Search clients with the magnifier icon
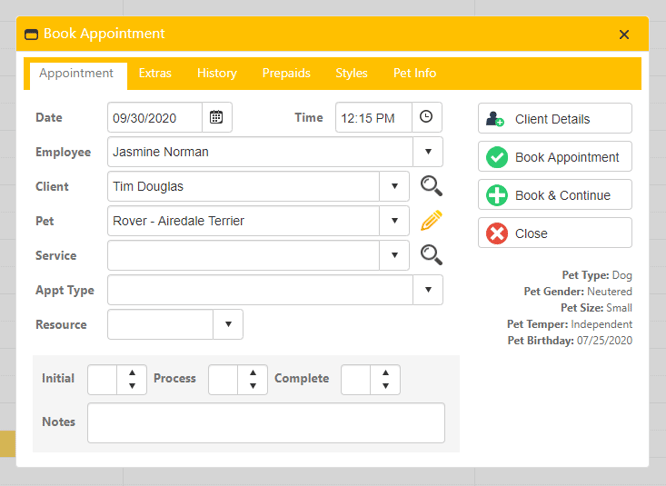Viewport: 666px width, 486px height. pos(431,186)
